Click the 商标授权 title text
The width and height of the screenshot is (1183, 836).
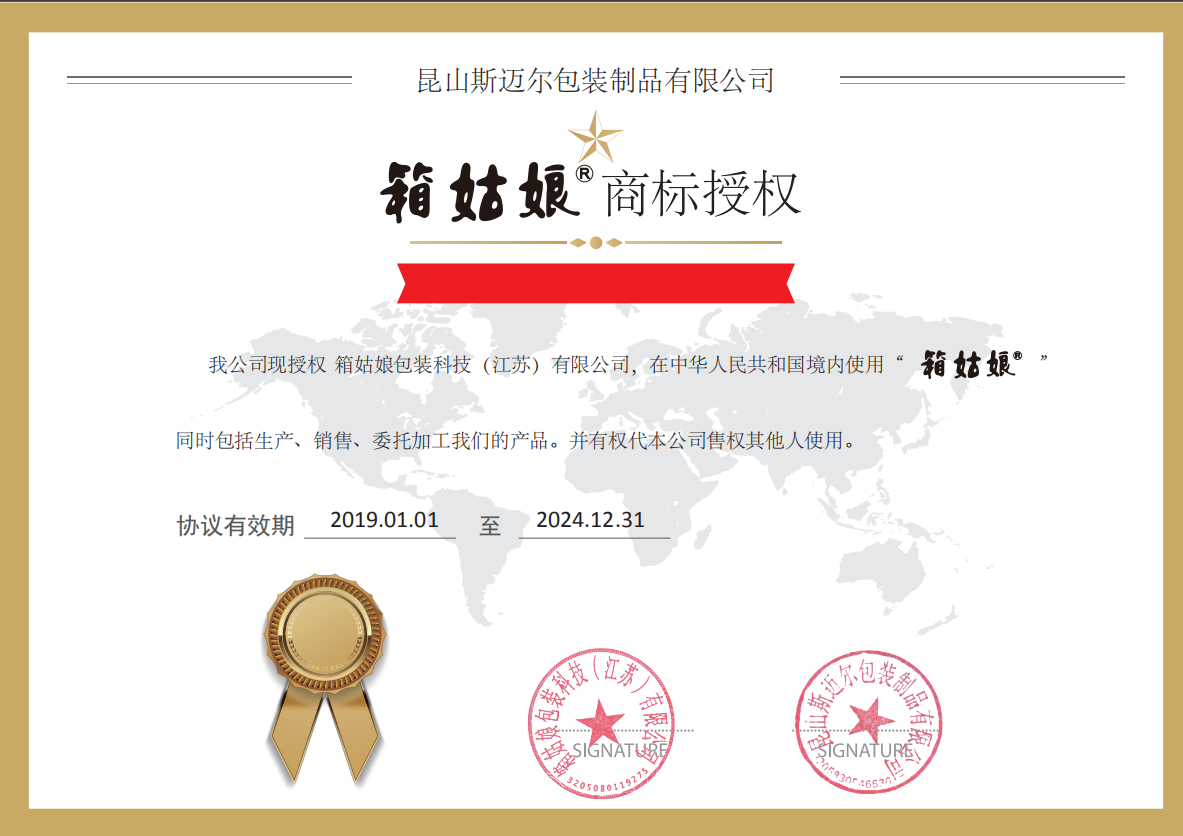[701, 194]
